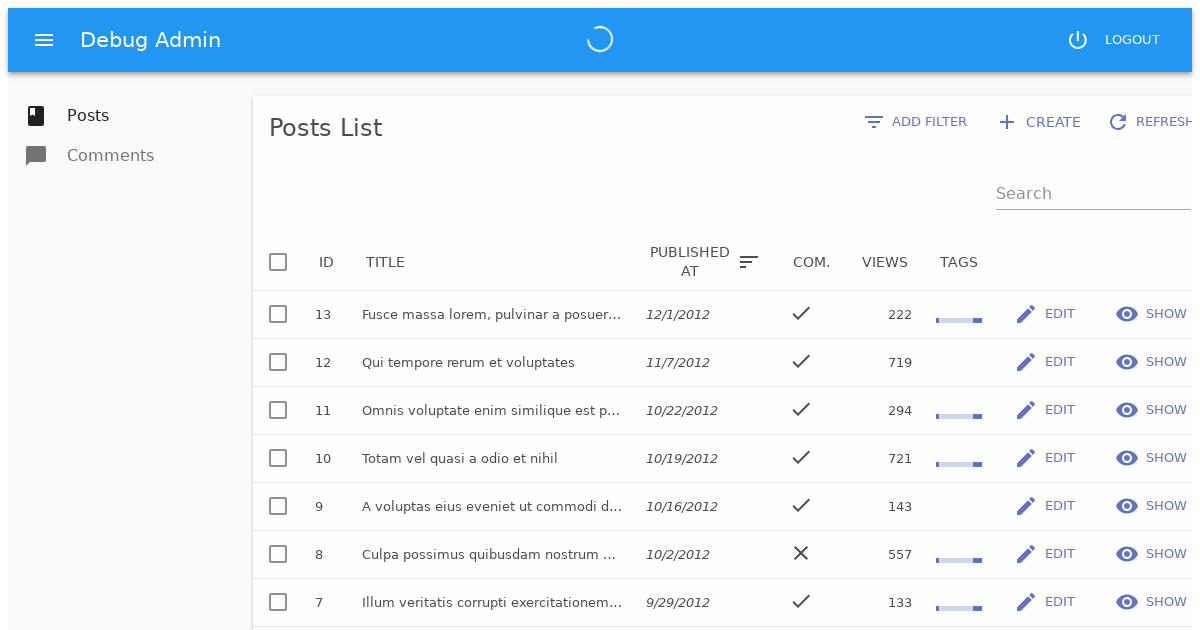Click the pencil icon for post 8
Image resolution: width=1200 pixels, height=630 pixels.
tap(1025, 554)
